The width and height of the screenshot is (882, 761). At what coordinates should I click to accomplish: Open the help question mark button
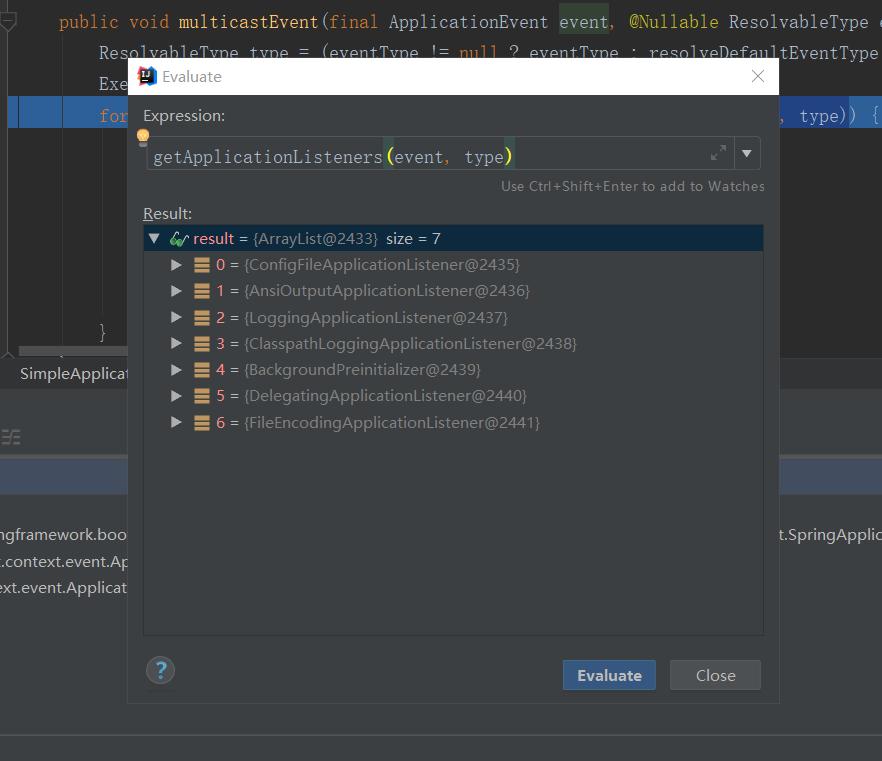click(160, 670)
